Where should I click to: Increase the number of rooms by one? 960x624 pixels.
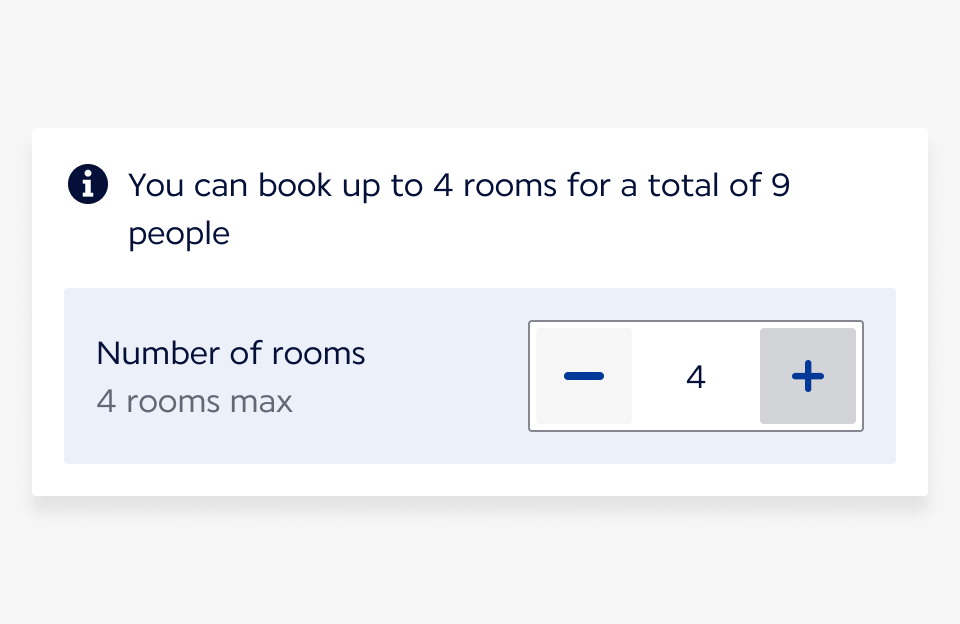808,376
